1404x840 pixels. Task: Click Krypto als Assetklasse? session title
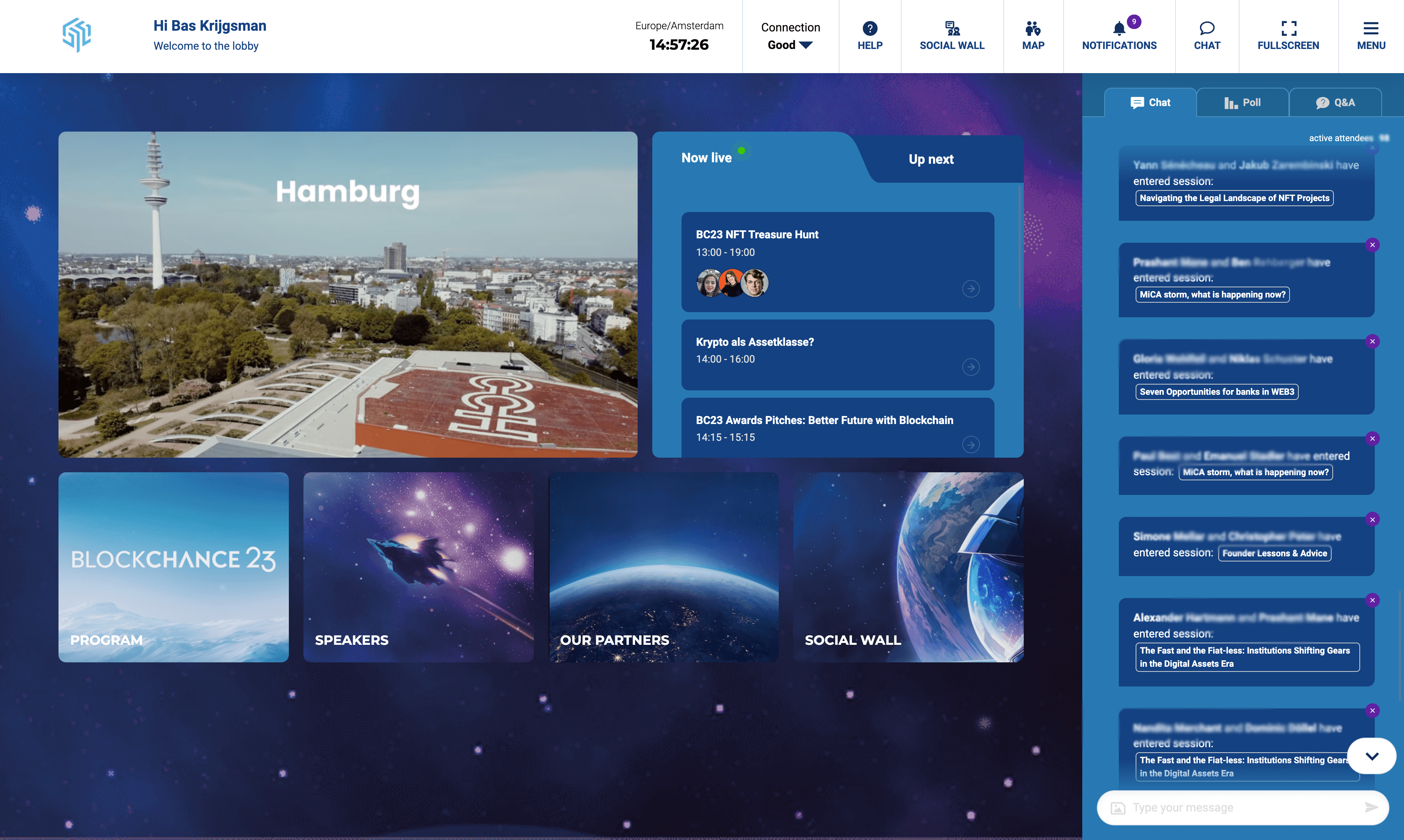755,342
